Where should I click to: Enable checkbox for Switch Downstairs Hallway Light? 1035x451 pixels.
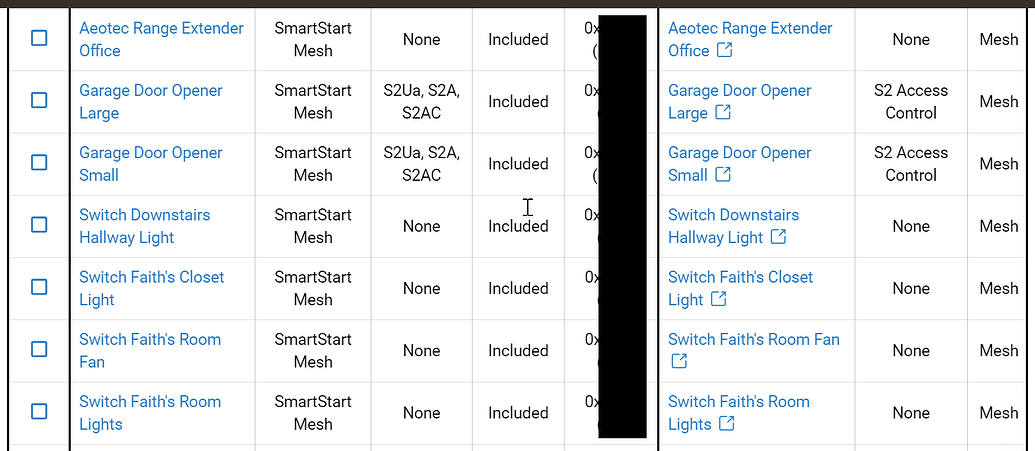(x=40, y=225)
